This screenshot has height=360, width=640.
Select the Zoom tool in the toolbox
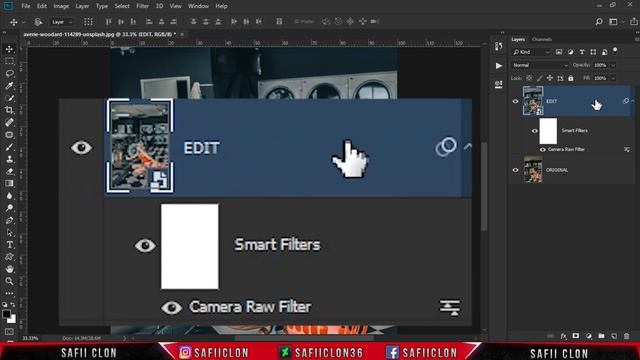pyautogui.click(x=9, y=281)
